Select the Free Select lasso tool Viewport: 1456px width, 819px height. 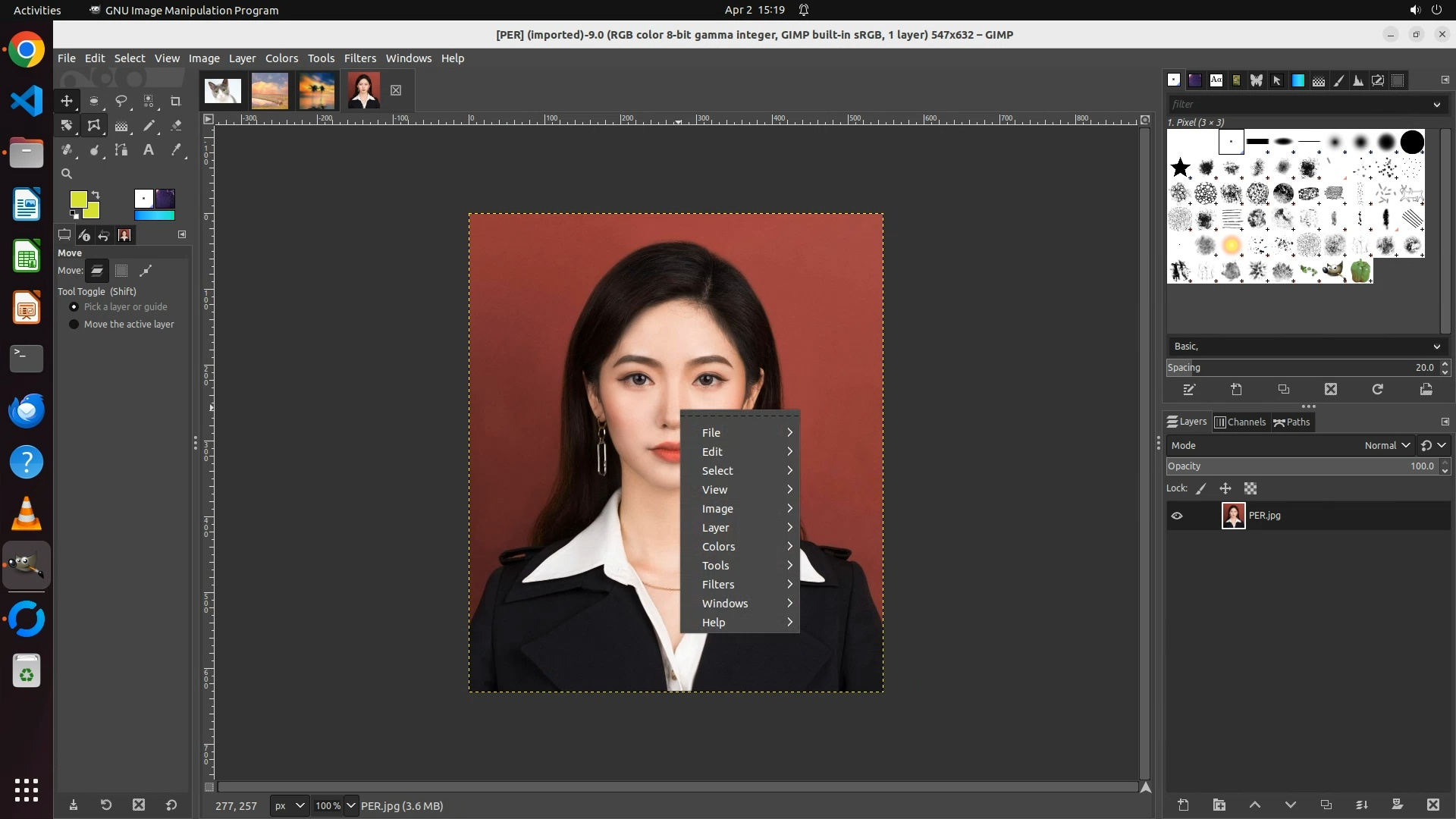121,101
